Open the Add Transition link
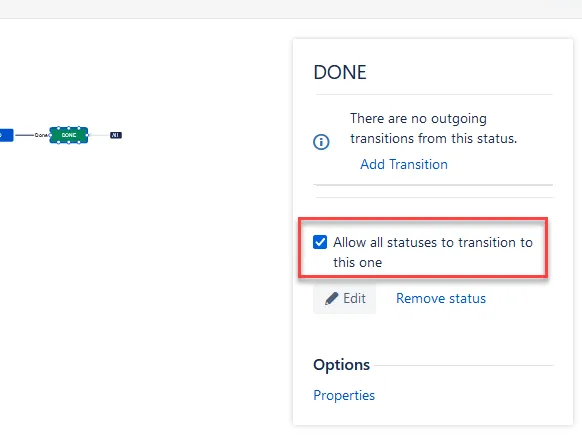This screenshot has height=437, width=582. pos(404,164)
